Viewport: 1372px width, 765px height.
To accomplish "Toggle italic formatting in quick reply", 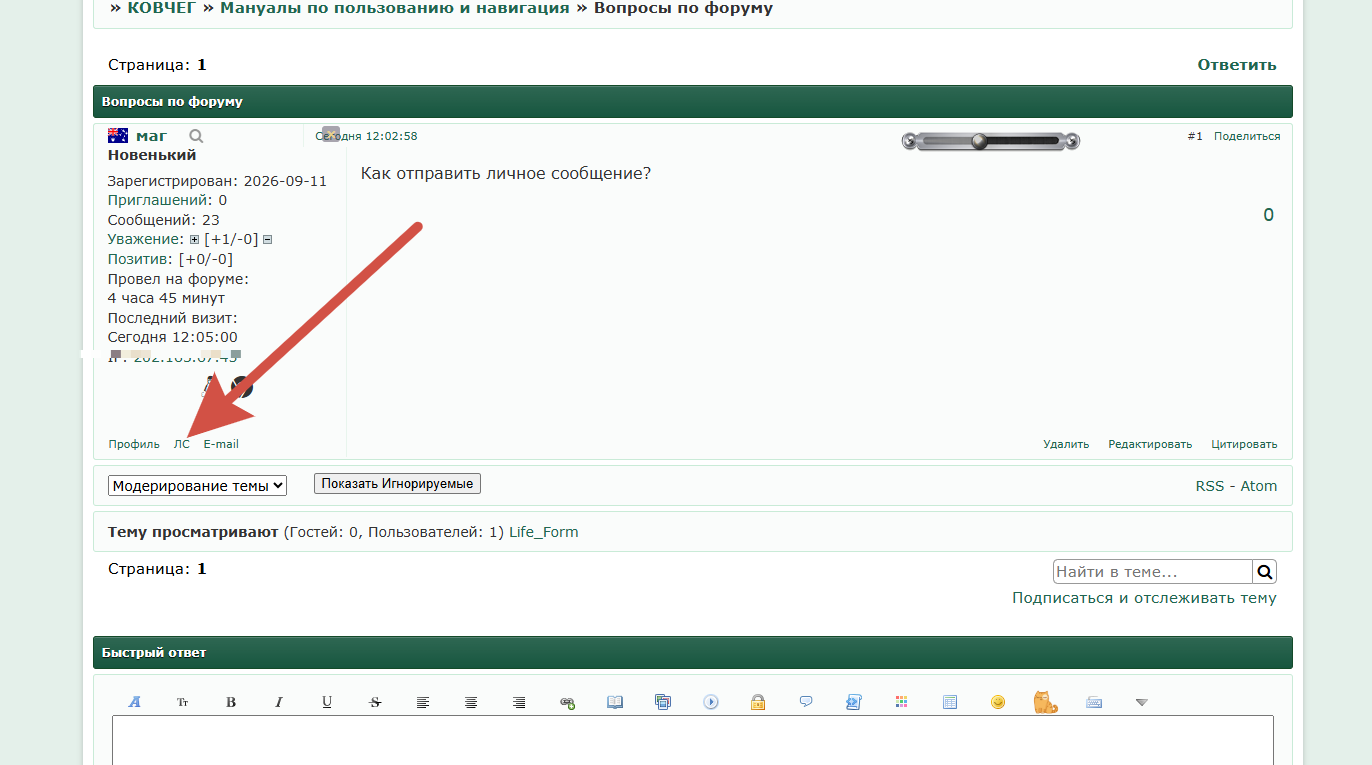I will pyautogui.click(x=279, y=702).
